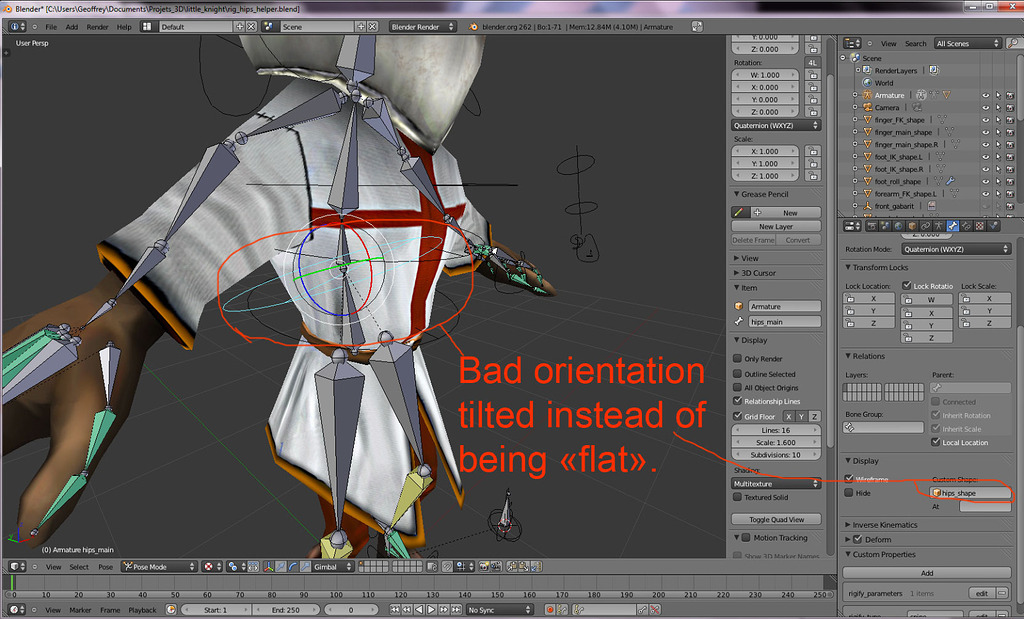Click the paste pose icon in 3D header

(x=524, y=566)
